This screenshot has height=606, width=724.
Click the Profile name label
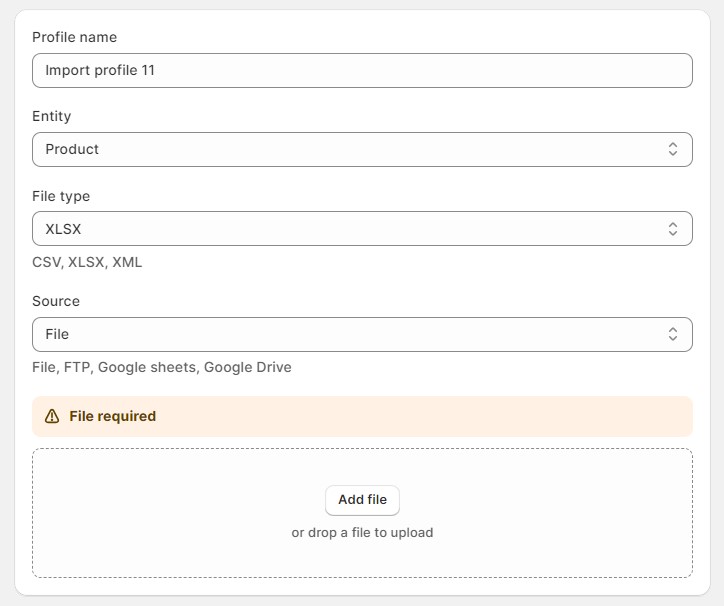pyautogui.click(x=74, y=37)
